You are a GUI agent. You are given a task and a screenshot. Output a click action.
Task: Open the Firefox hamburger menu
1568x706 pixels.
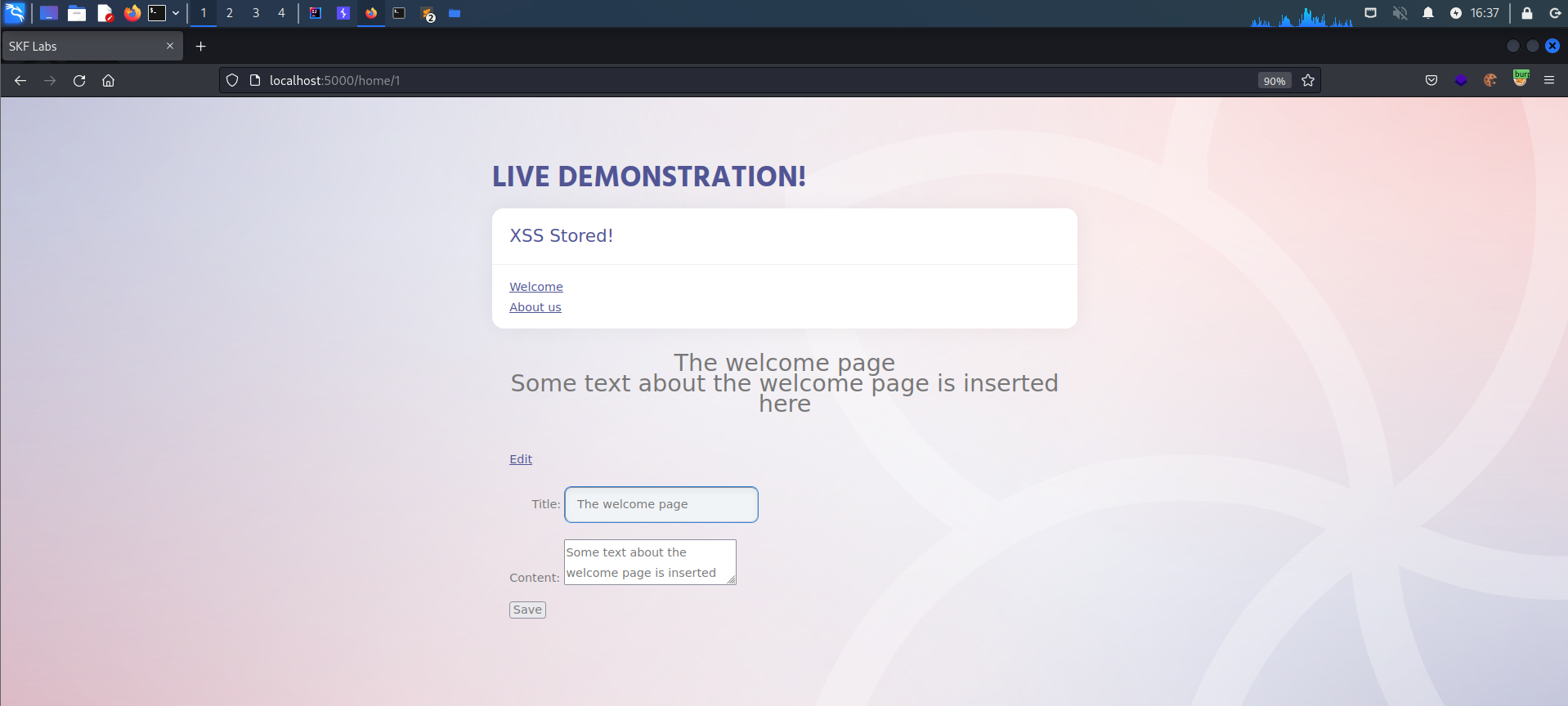1549,80
